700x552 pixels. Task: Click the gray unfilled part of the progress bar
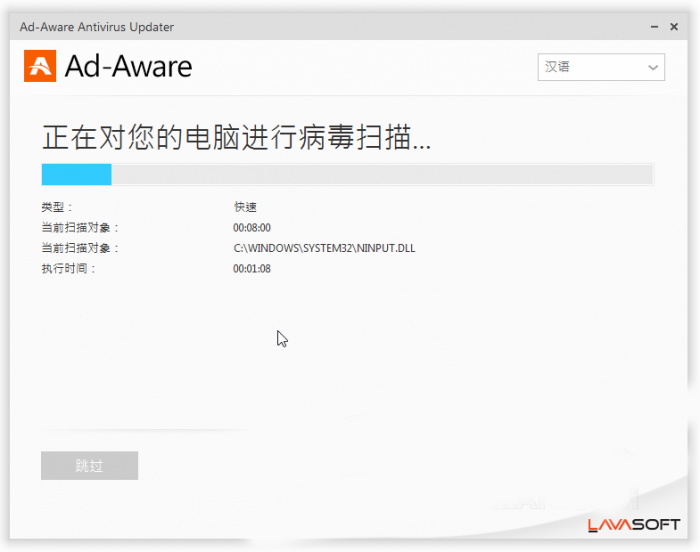[380, 175]
